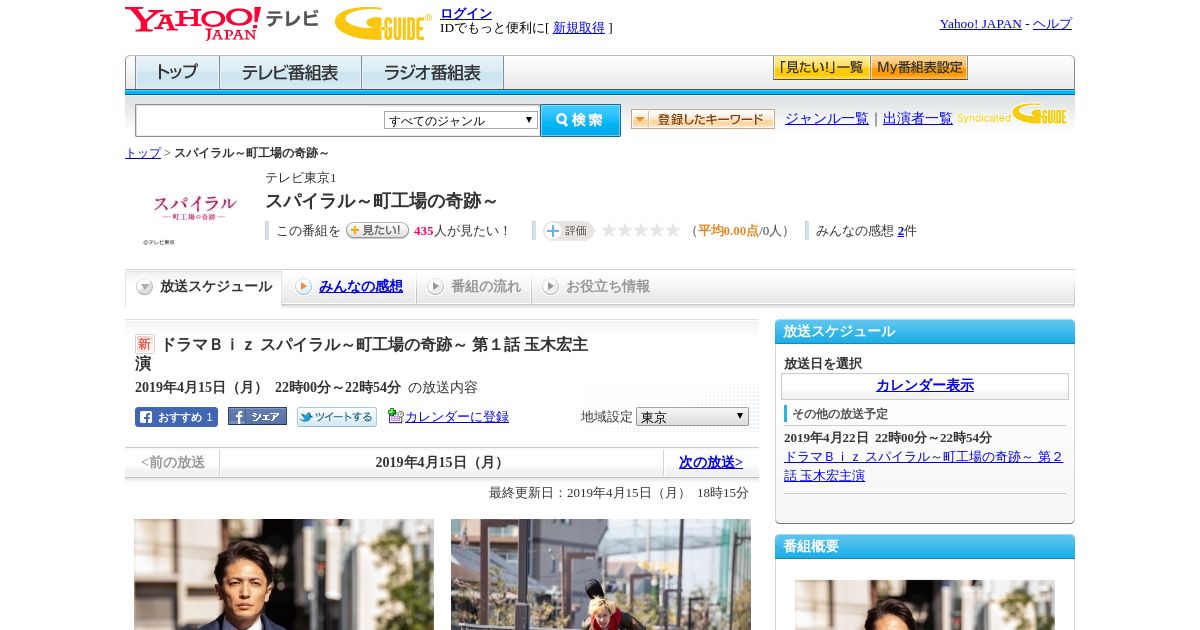This screenshot has width=1200, height=630.
Task: Click the left man in suit photo
Action: [284, 574]
